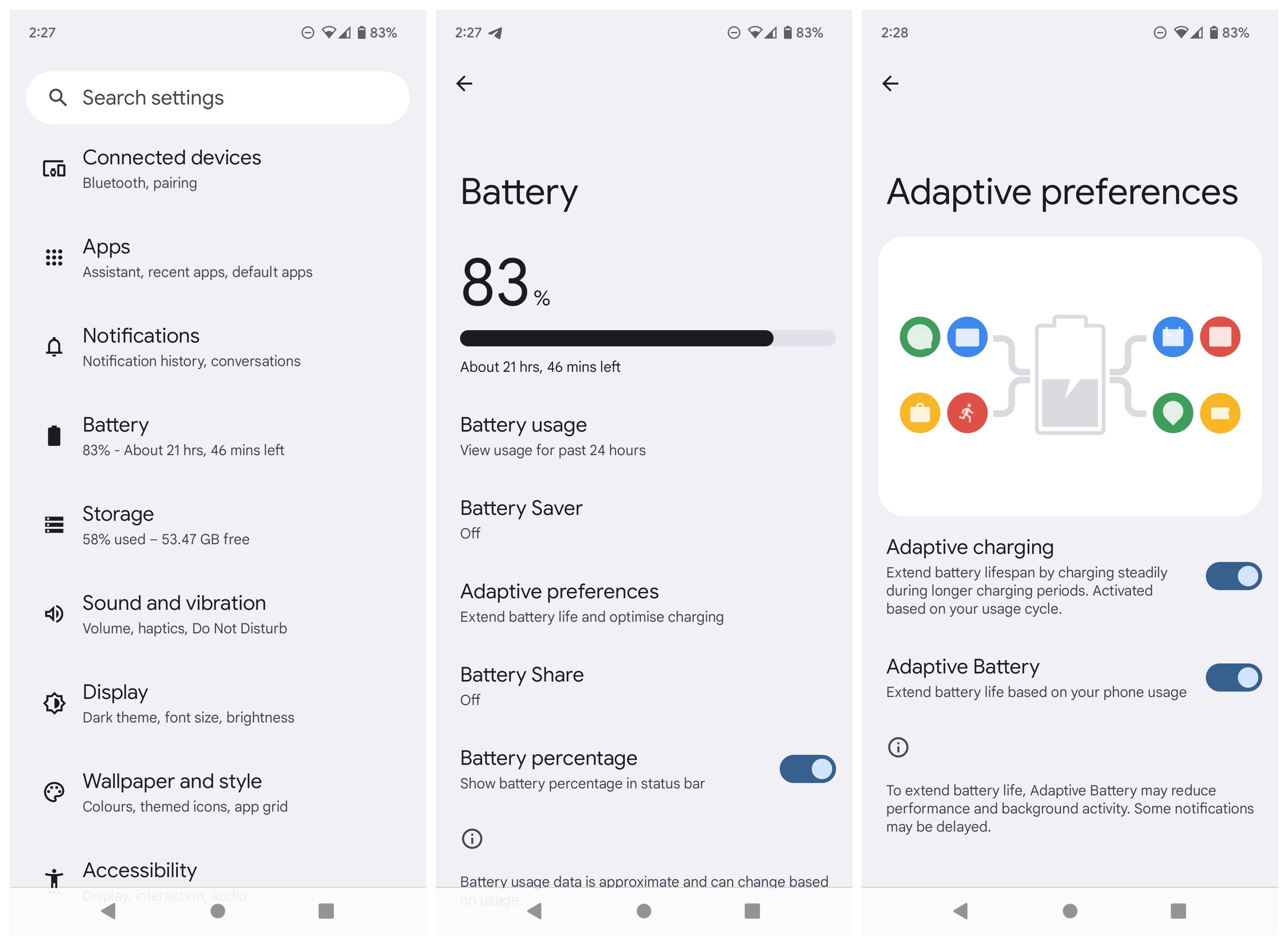
Task: Tap the Search settings input field
Action: tap(216, 97)
